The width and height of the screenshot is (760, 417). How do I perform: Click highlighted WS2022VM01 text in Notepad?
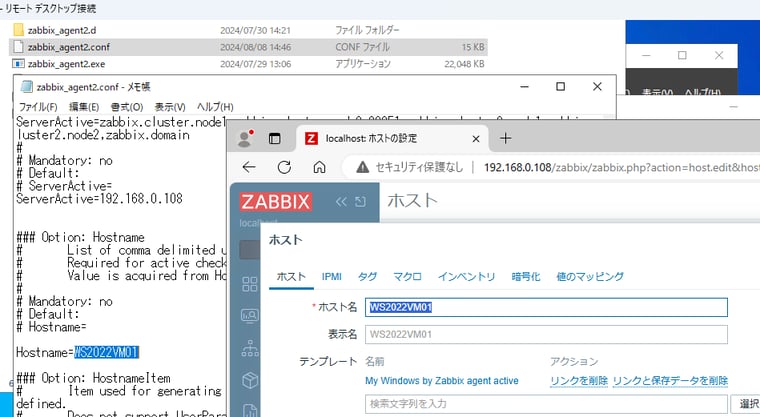click(x=106, y=353)
